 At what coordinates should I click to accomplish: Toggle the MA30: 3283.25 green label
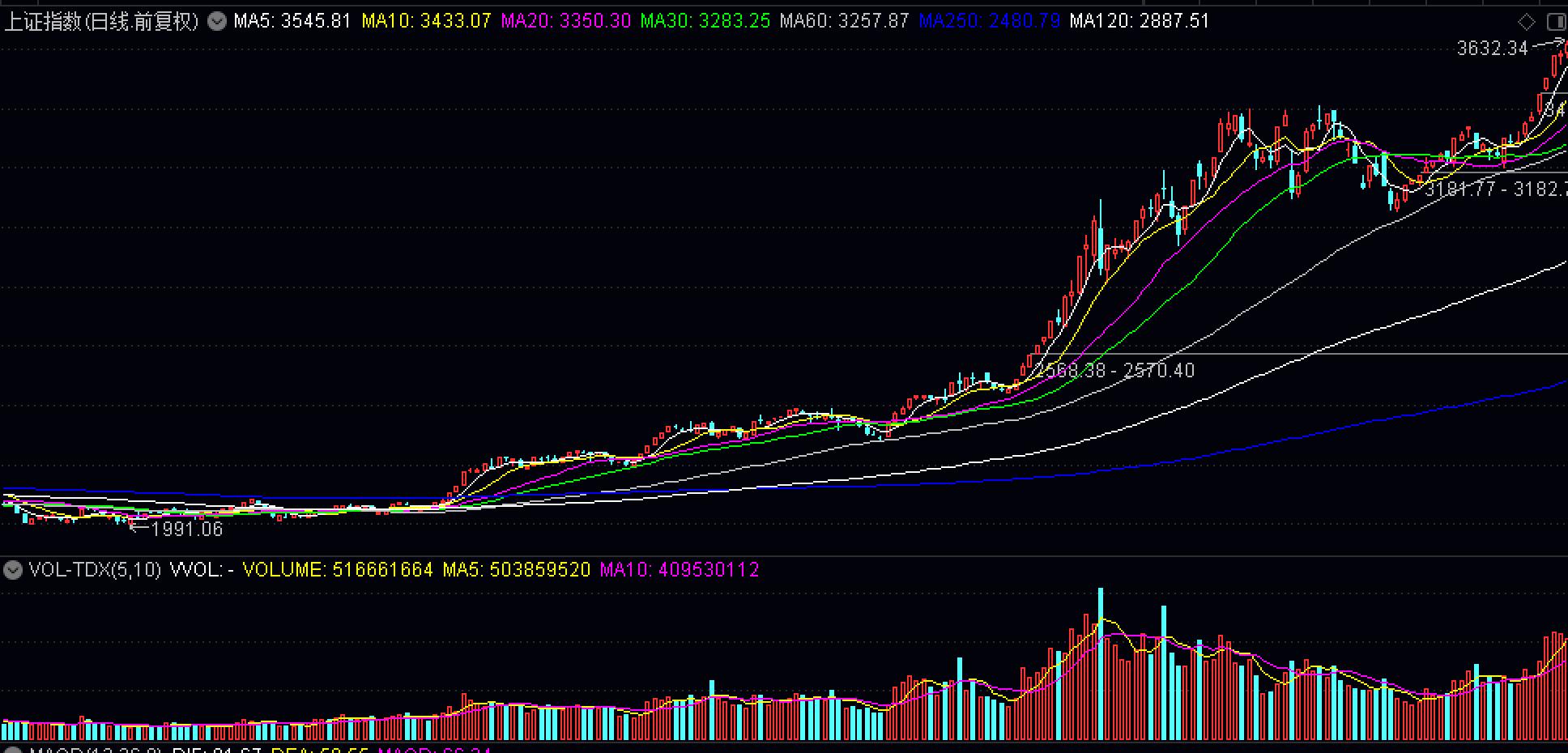(703, 20)
